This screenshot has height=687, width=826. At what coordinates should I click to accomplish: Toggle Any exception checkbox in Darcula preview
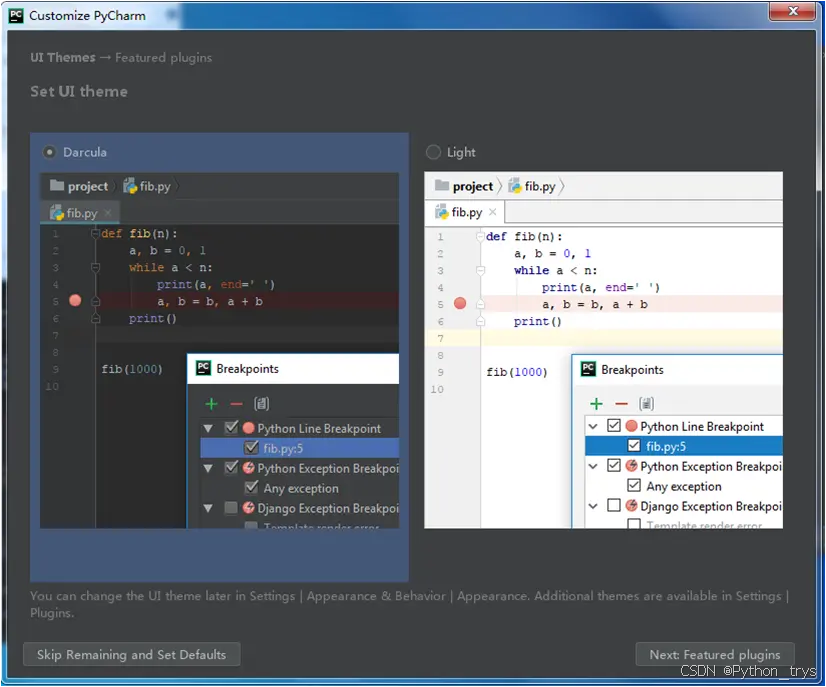point(251,487)
